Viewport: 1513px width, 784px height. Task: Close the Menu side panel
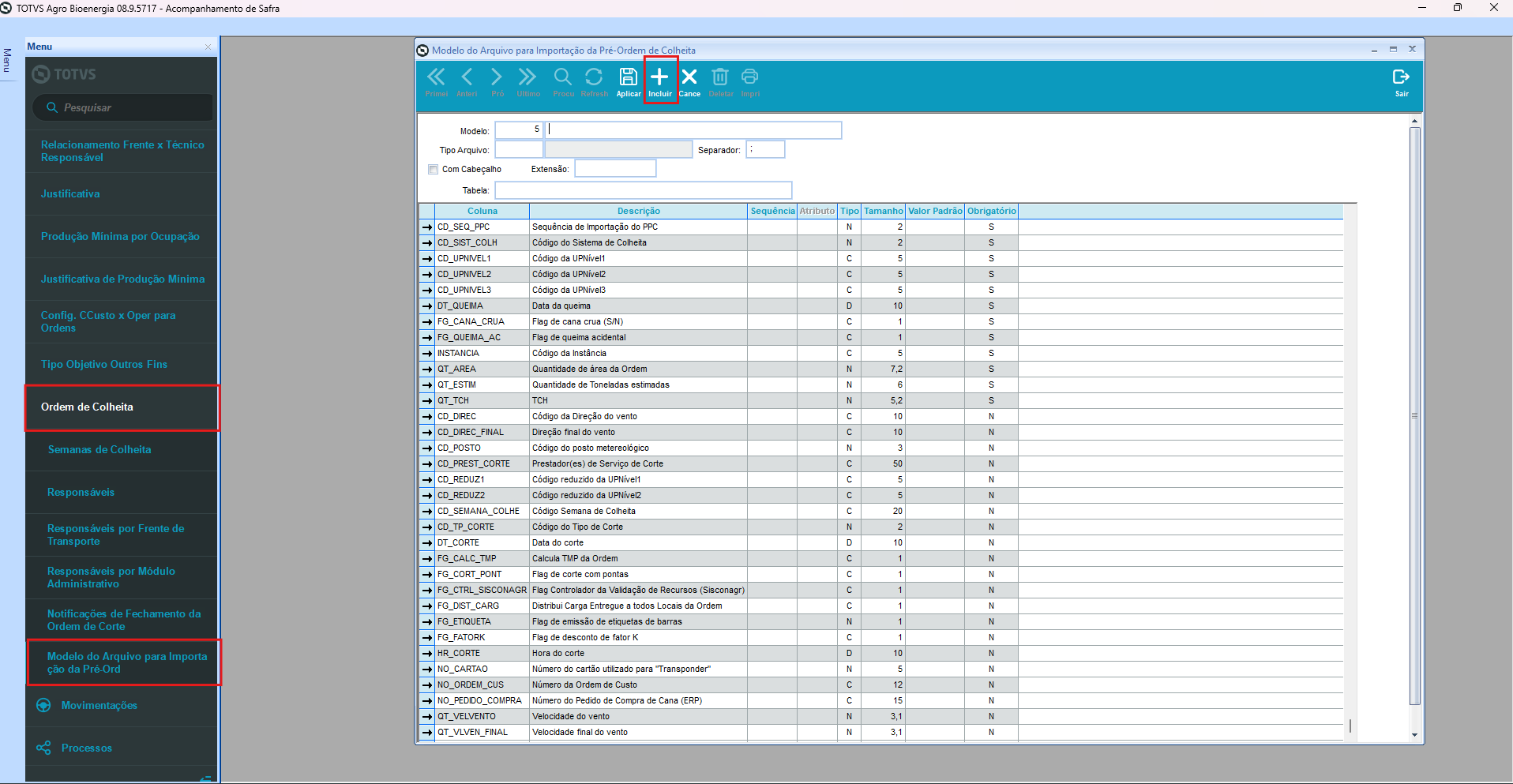tap(208, 47)
